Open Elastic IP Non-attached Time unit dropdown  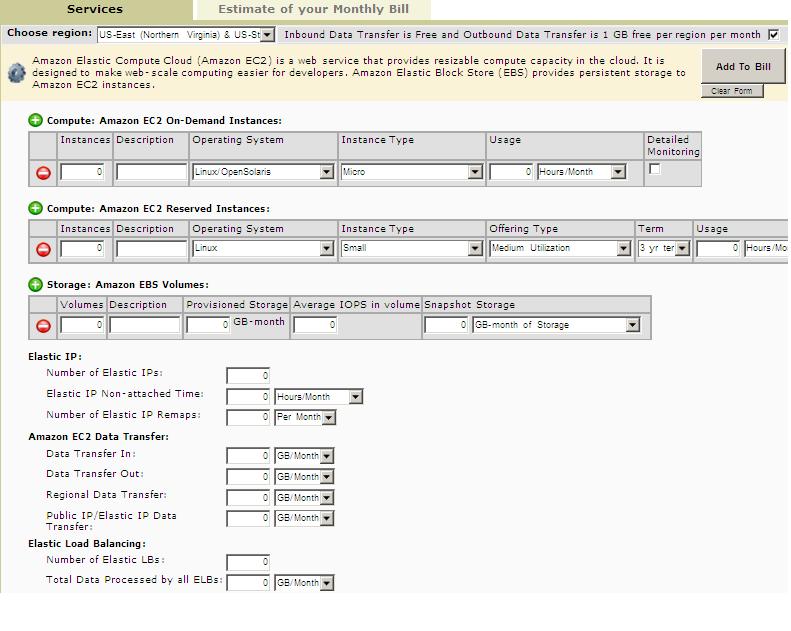[x=318, y=397]
